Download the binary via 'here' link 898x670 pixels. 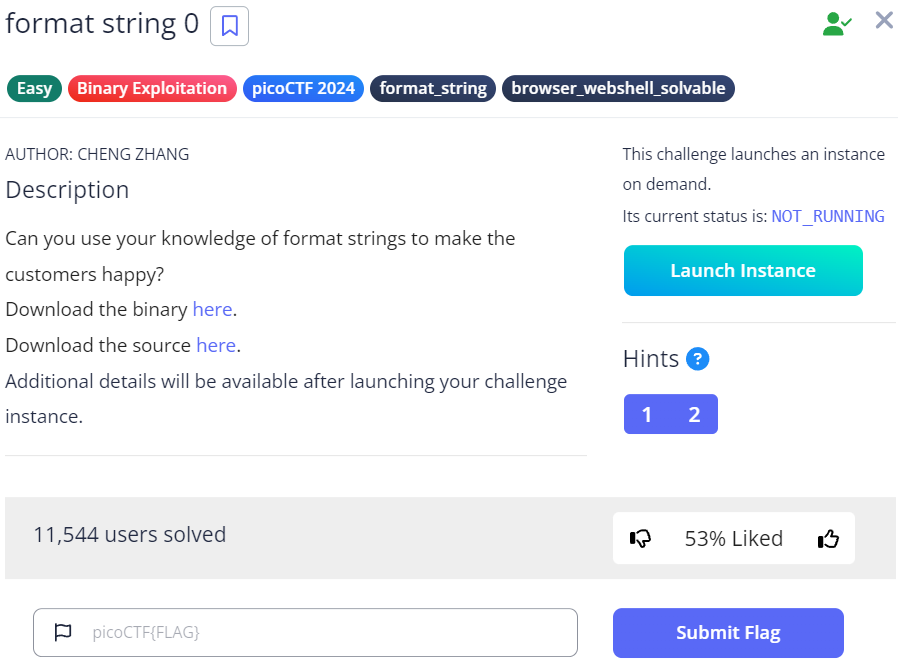pos(212,309)
